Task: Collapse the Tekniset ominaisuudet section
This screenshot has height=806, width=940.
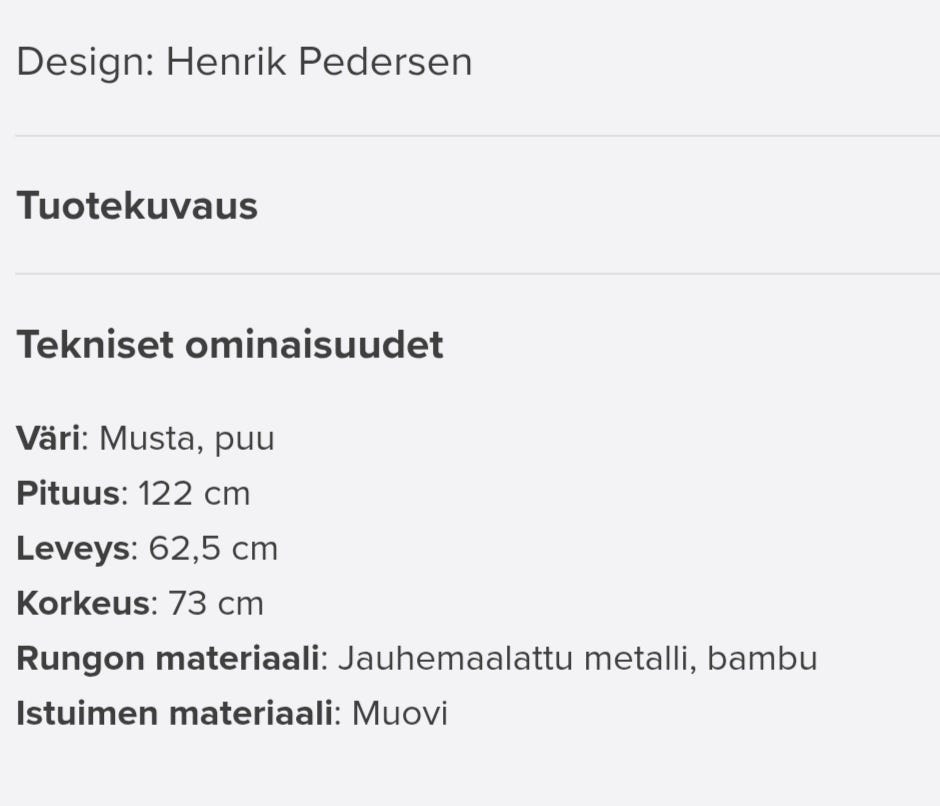Action: [230, 345]
